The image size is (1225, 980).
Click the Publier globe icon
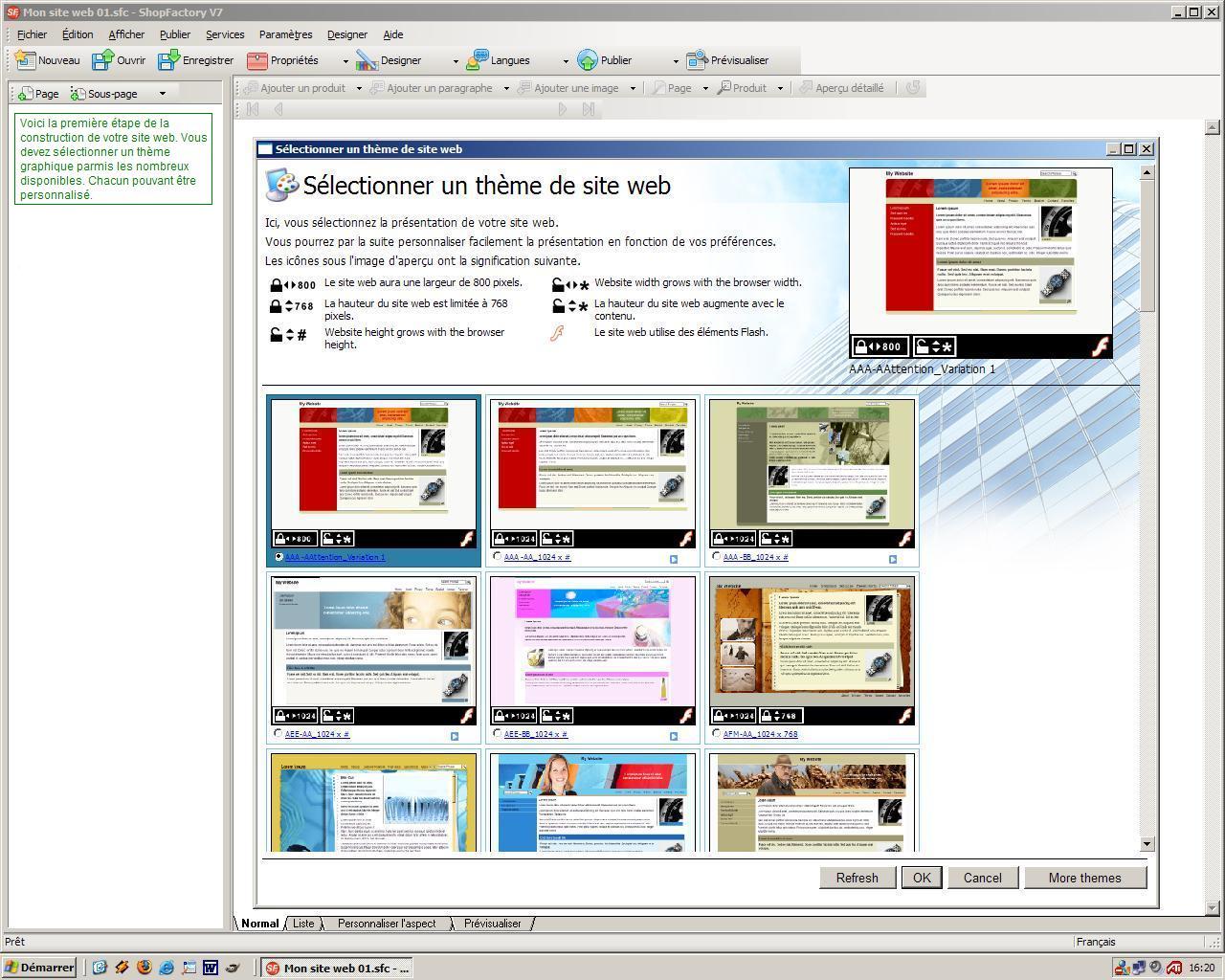point(587,60)
